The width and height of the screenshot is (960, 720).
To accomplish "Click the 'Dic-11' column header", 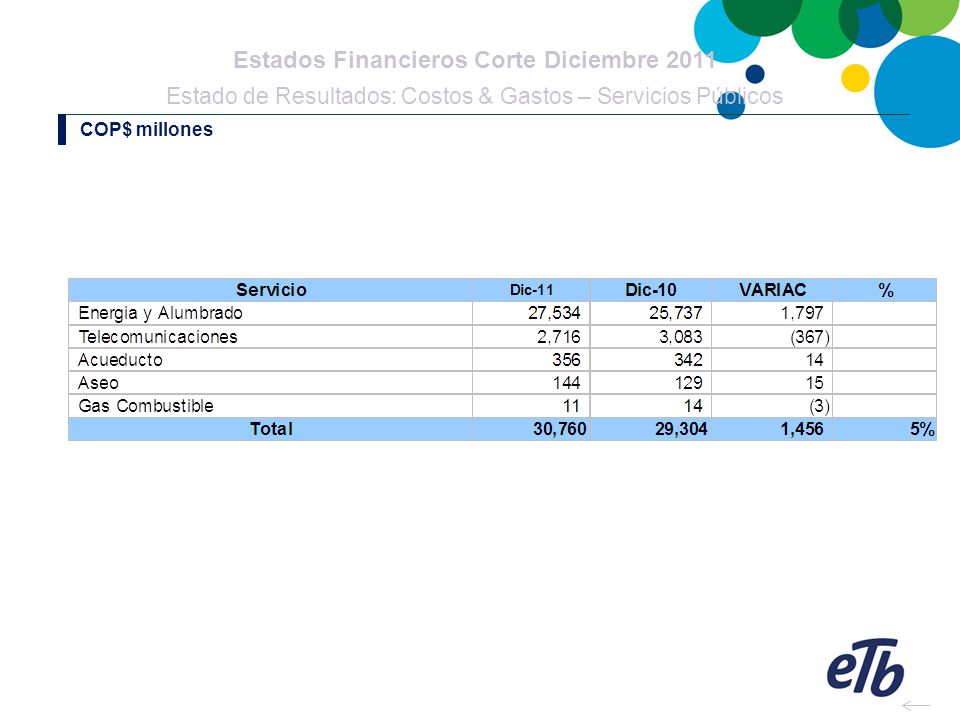I will (x=531, y=290).
